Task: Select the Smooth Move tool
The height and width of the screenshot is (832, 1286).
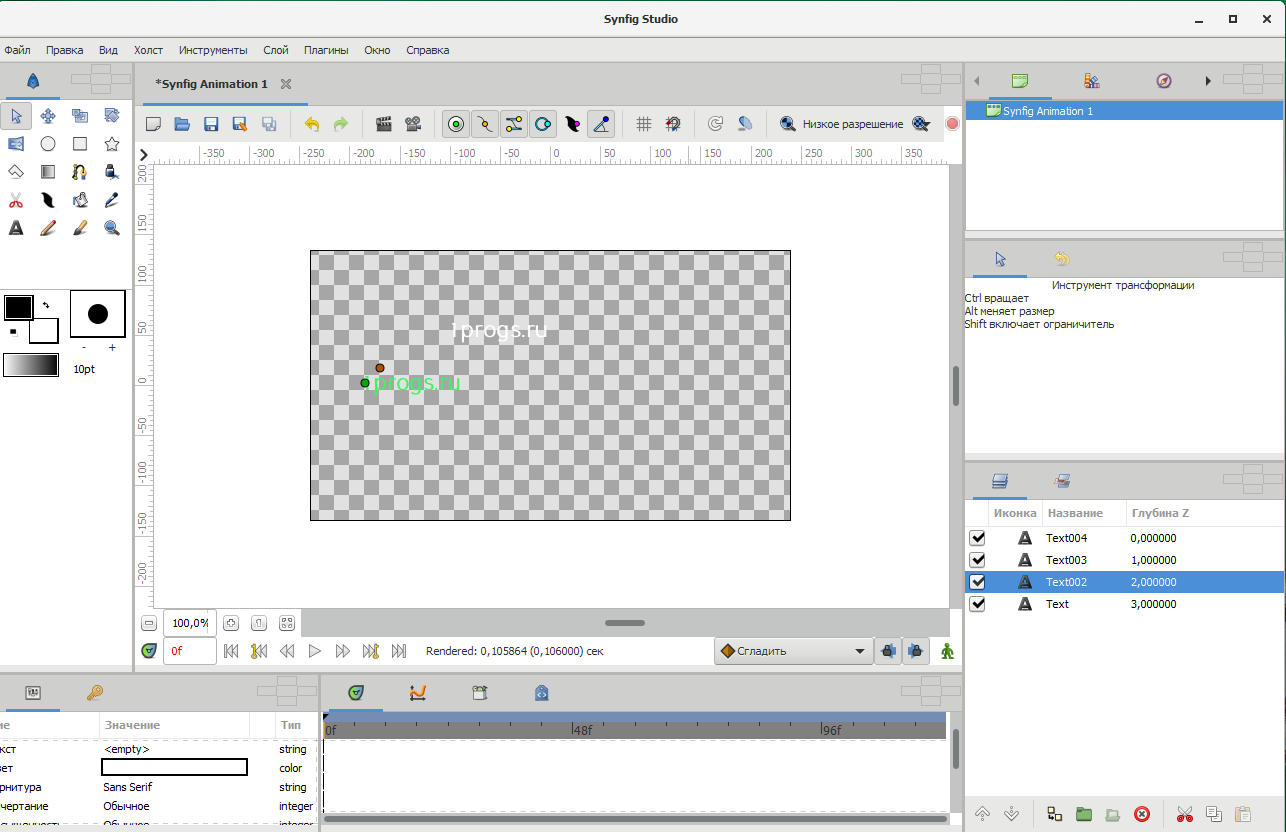Action: (x=48, y=116)
